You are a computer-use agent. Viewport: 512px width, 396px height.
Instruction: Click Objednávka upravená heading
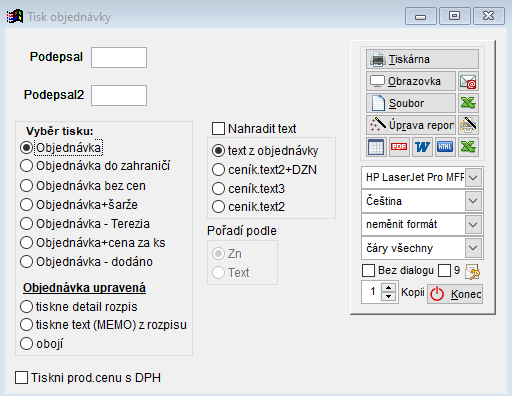84,288
